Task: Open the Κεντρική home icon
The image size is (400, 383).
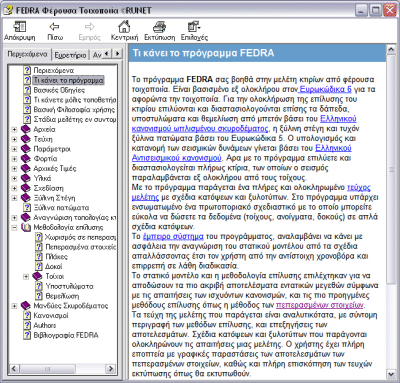Action: click(124, 26)
